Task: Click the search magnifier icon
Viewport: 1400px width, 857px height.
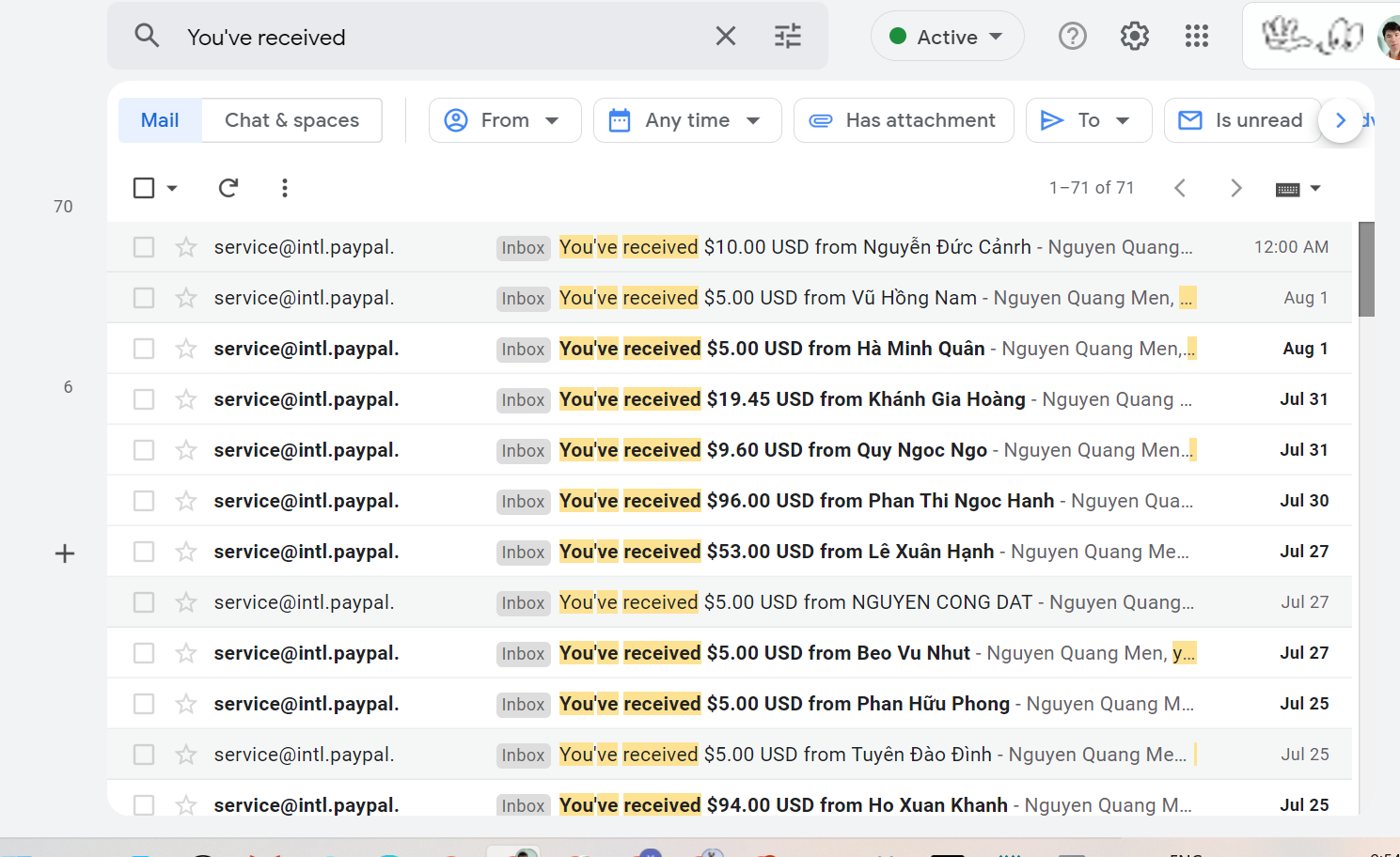Action: click(x=147, y=36)
